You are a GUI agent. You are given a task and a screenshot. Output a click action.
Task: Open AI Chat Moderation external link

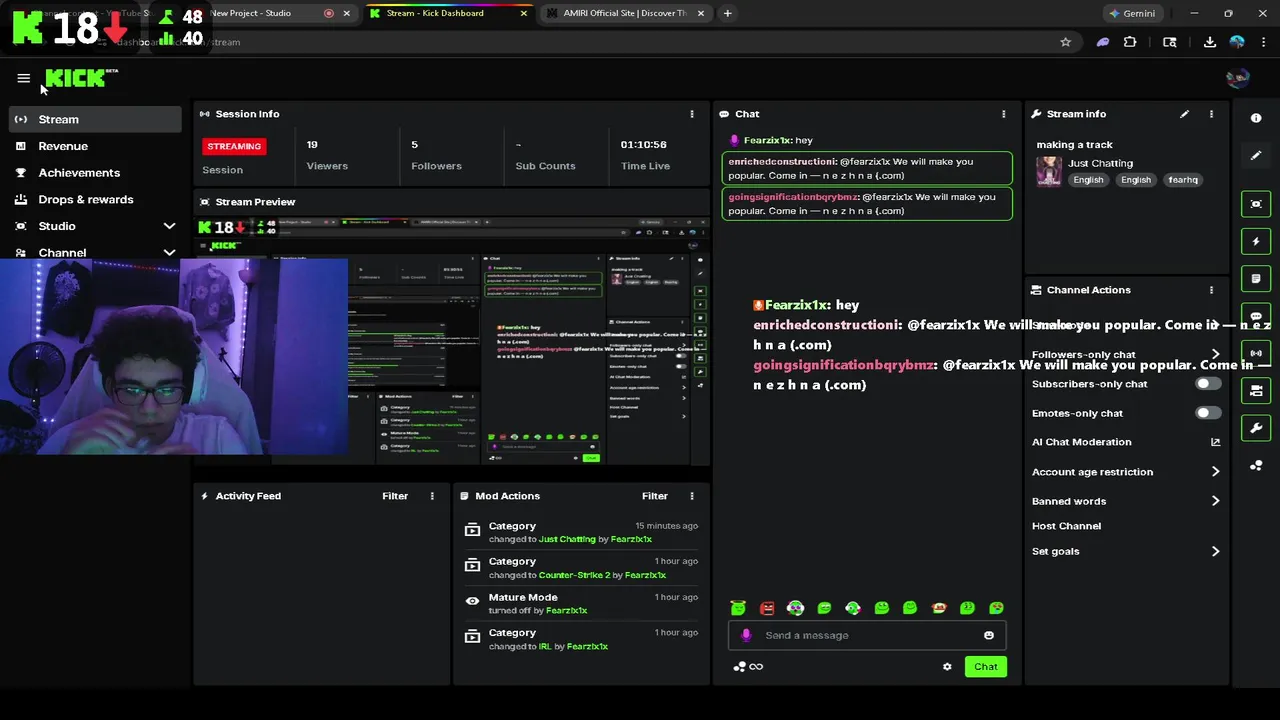point(1215,442)
